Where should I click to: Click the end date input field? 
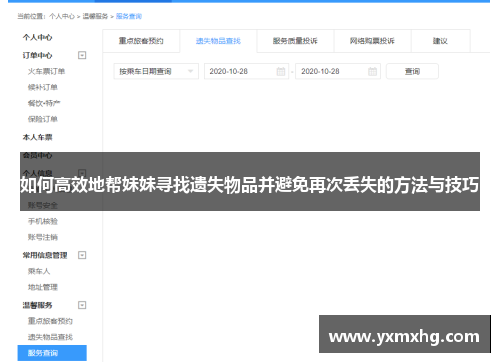tap(338, 71)
